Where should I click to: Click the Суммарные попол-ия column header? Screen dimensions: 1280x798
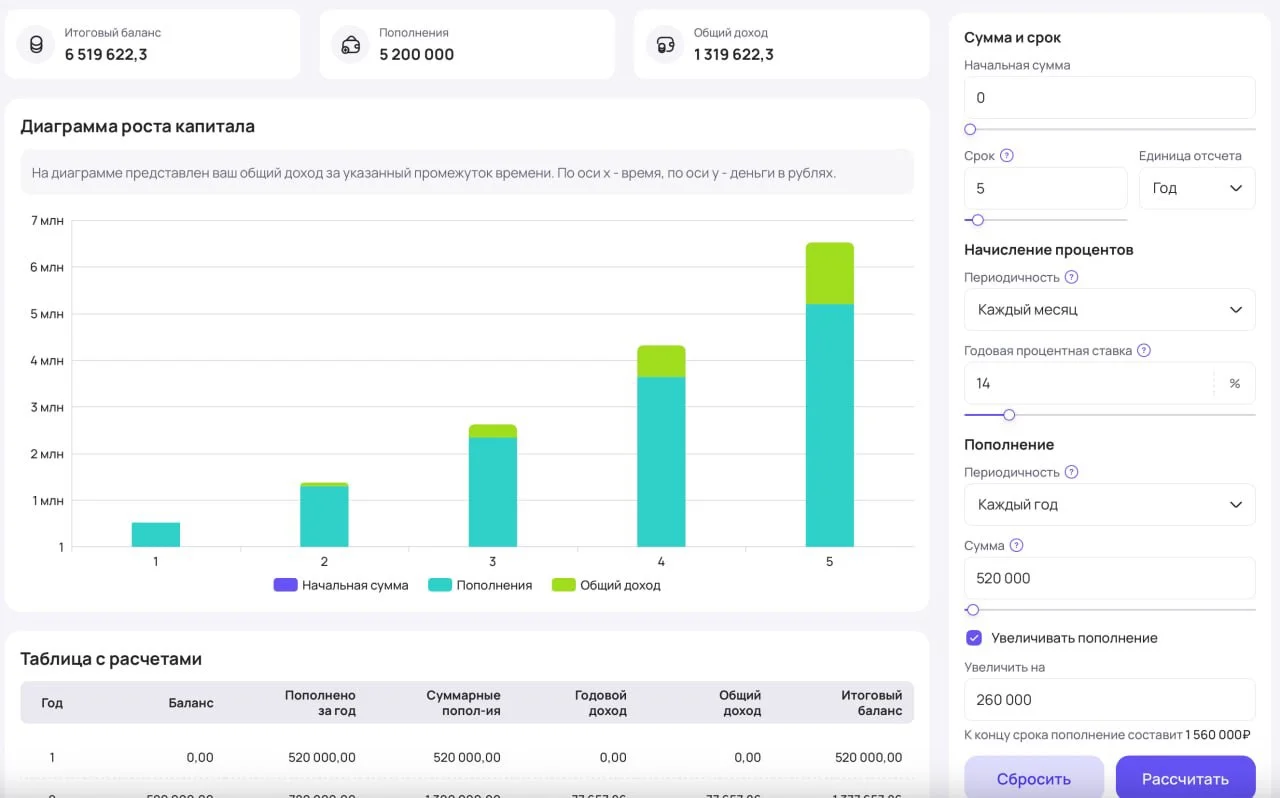click(463, 703)
